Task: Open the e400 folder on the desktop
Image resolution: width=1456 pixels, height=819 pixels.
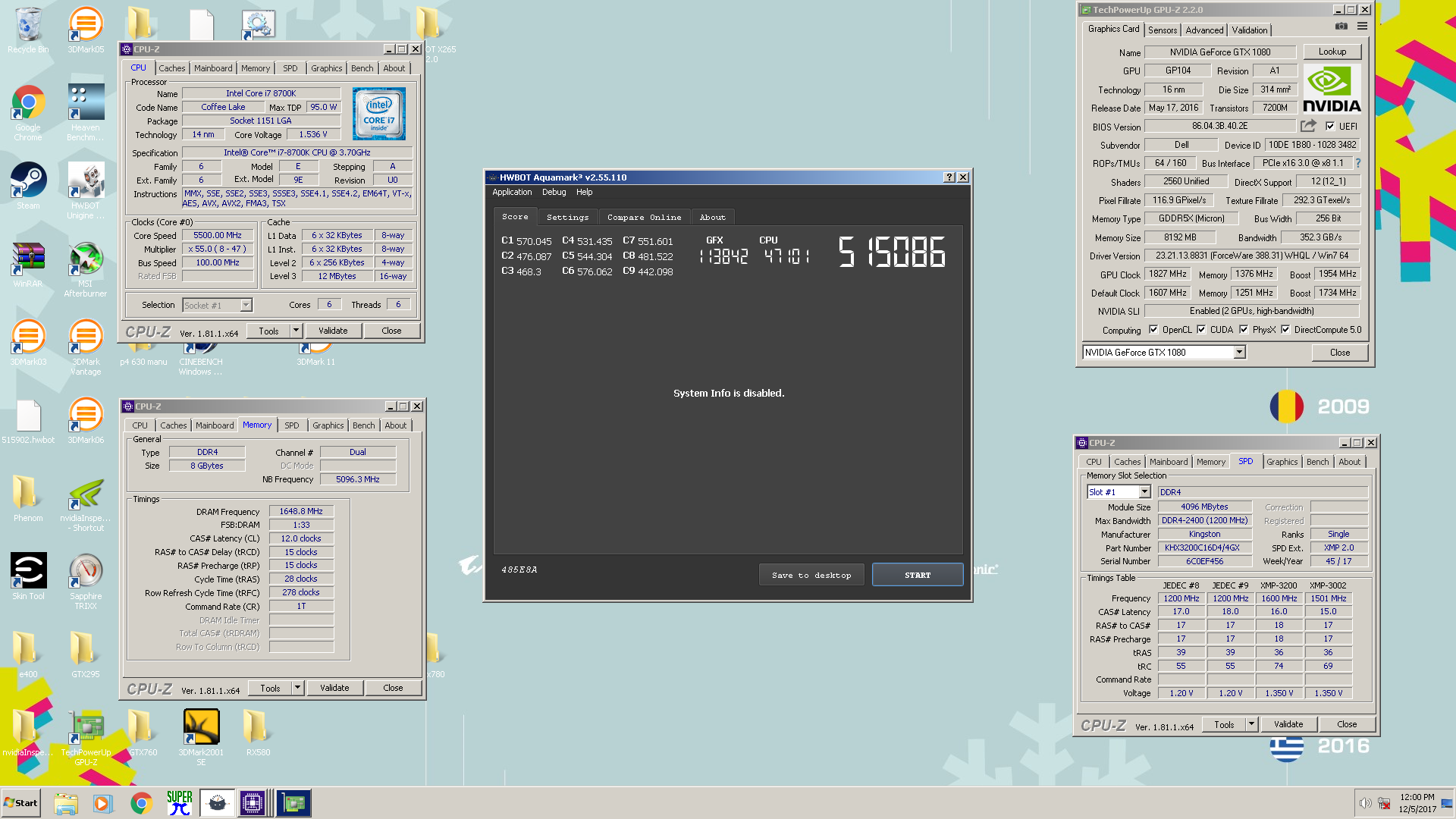Action: click(28, 654)
